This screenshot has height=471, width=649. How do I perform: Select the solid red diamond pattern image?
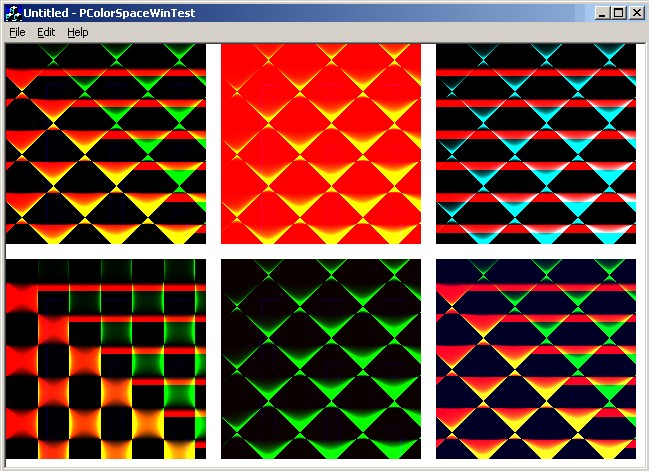pyautogui.click(x=321, y=144)
